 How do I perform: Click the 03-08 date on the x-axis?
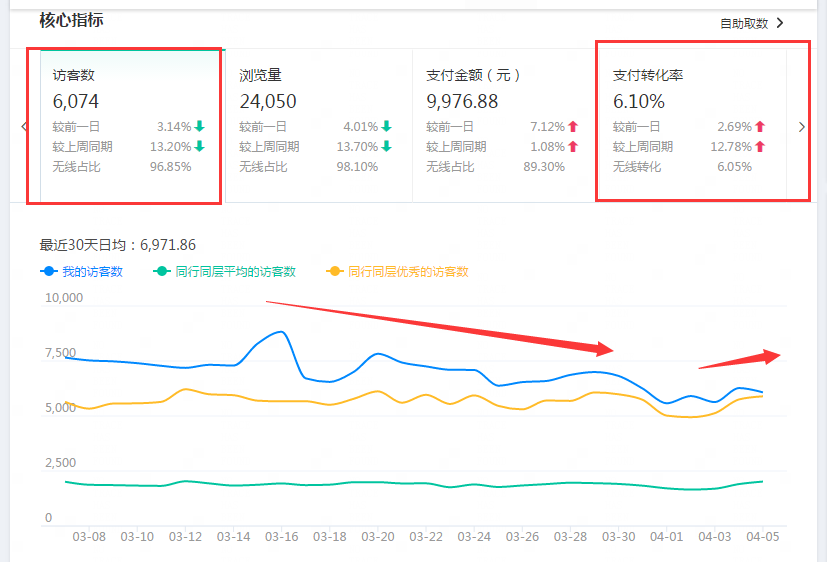tap(89, 537)
